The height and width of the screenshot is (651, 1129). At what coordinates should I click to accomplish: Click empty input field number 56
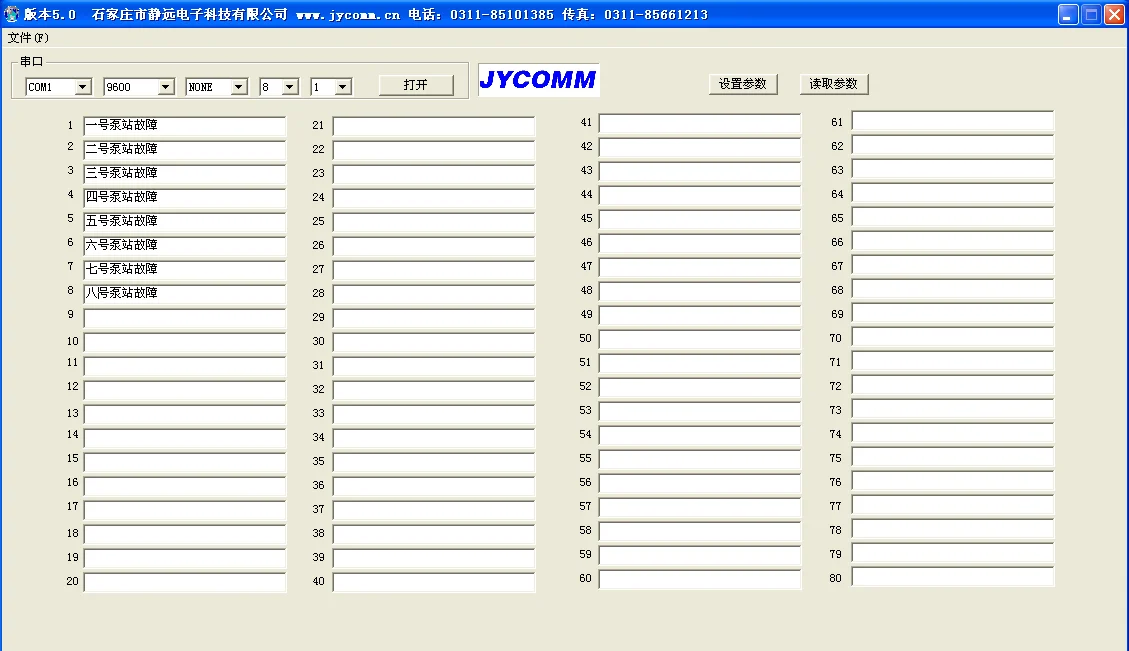(x=700, y=483)
